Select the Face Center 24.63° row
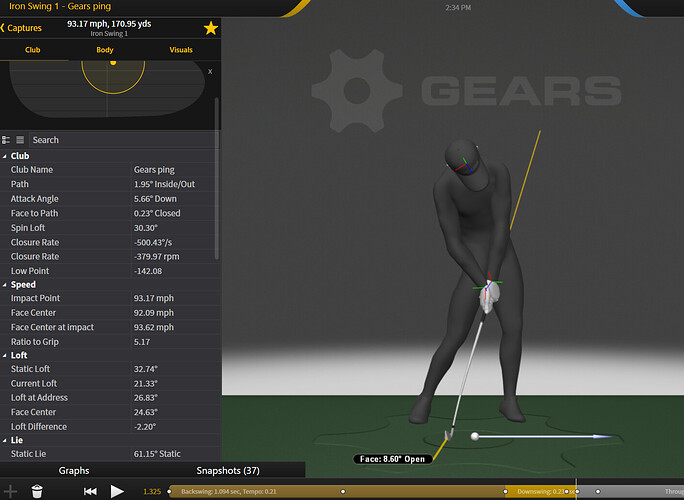The width and height of the screenshot is (684, 500). 109,412
